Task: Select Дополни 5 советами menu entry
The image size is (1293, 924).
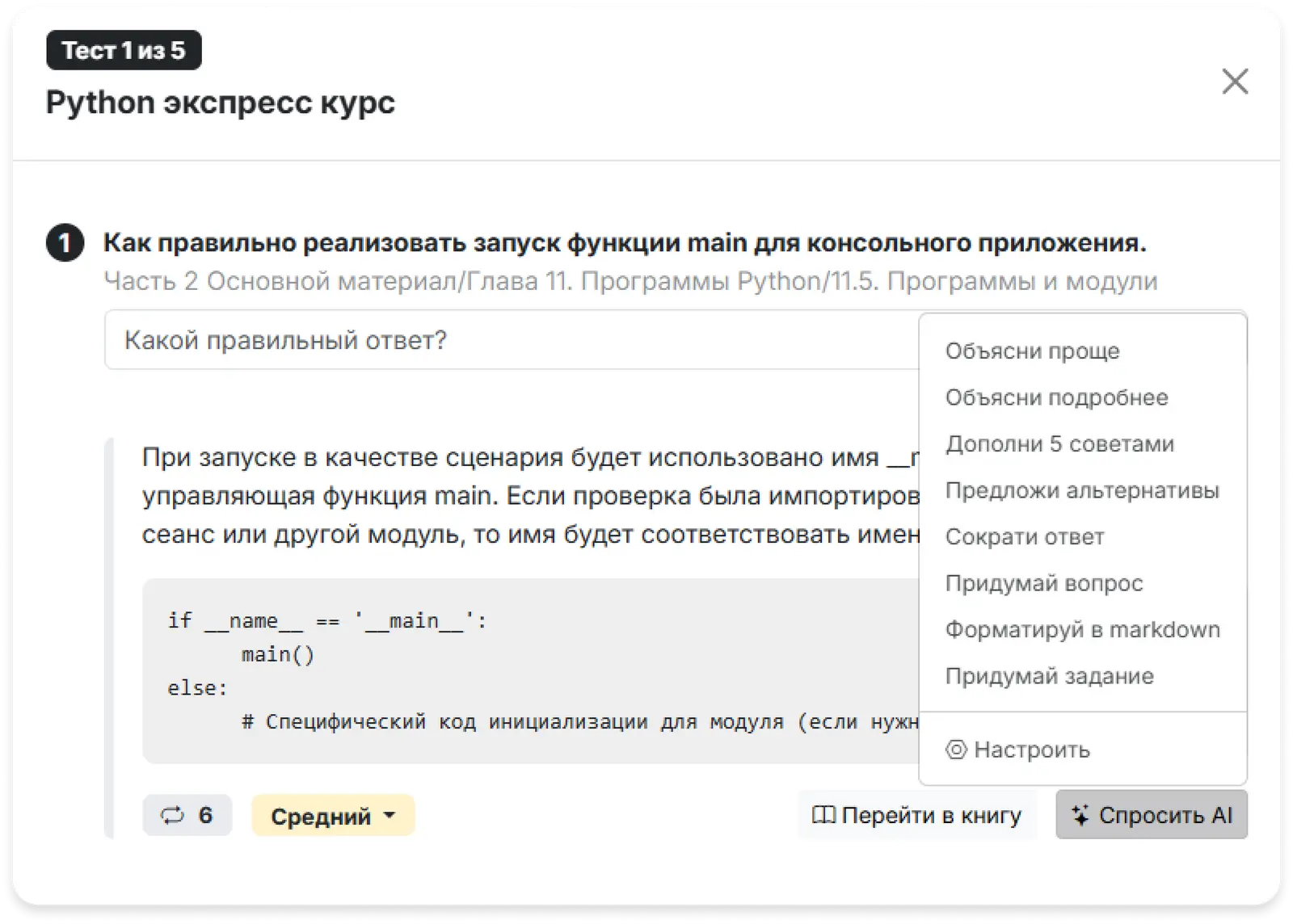Action: pyautogui.click(x=1059, y=444)
